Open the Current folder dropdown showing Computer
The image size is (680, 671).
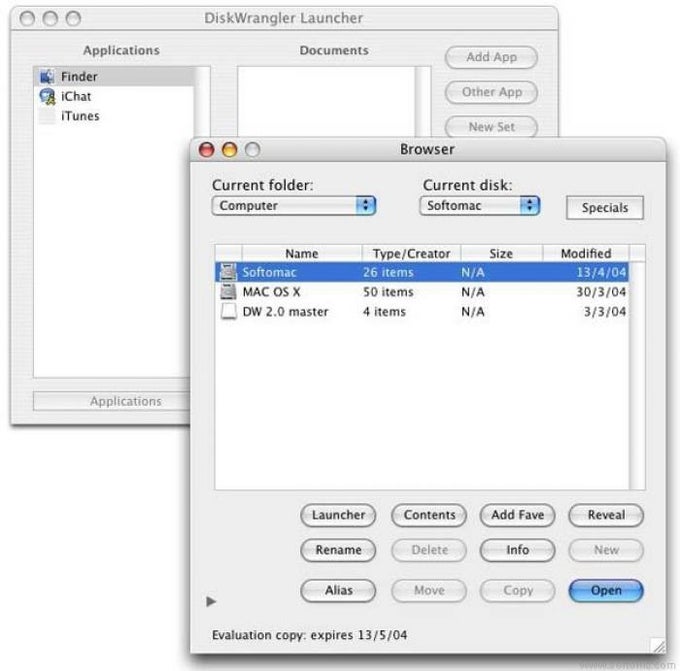tap(294, 206)
